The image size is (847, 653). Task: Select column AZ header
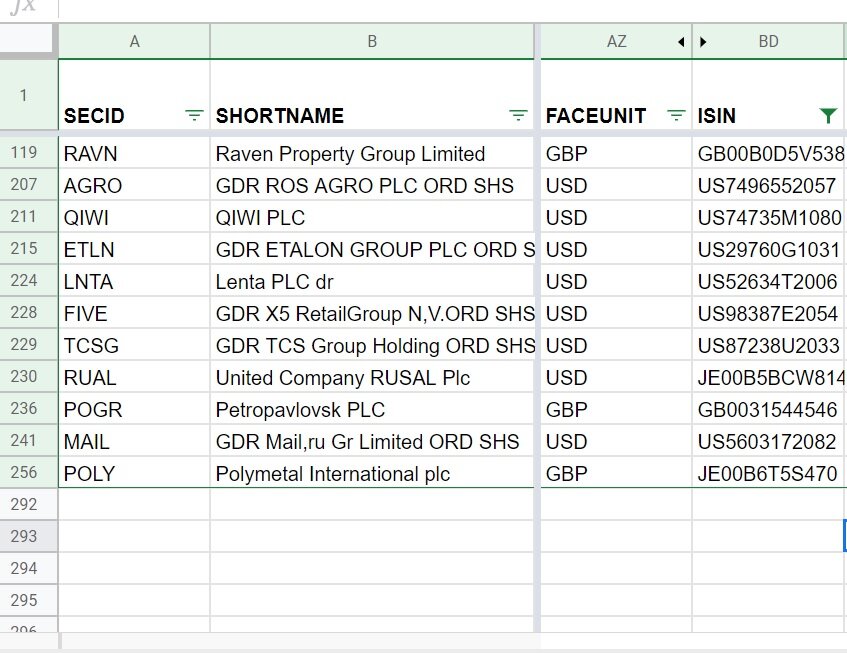coord(616,41)
